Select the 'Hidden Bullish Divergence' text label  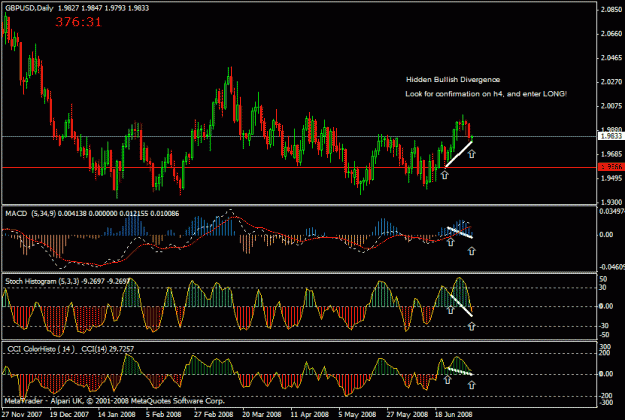point(453,80)
